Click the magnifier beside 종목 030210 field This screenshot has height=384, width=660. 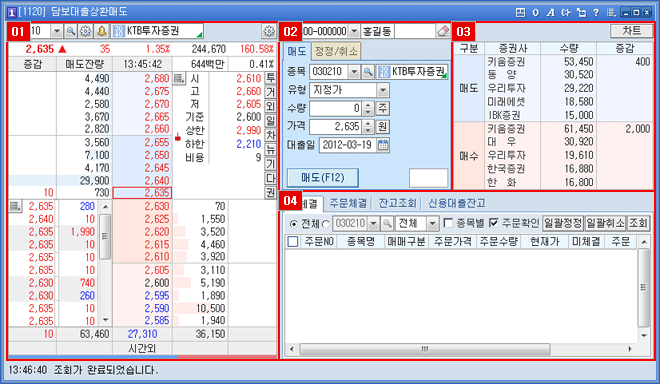[x=367, y=72]
